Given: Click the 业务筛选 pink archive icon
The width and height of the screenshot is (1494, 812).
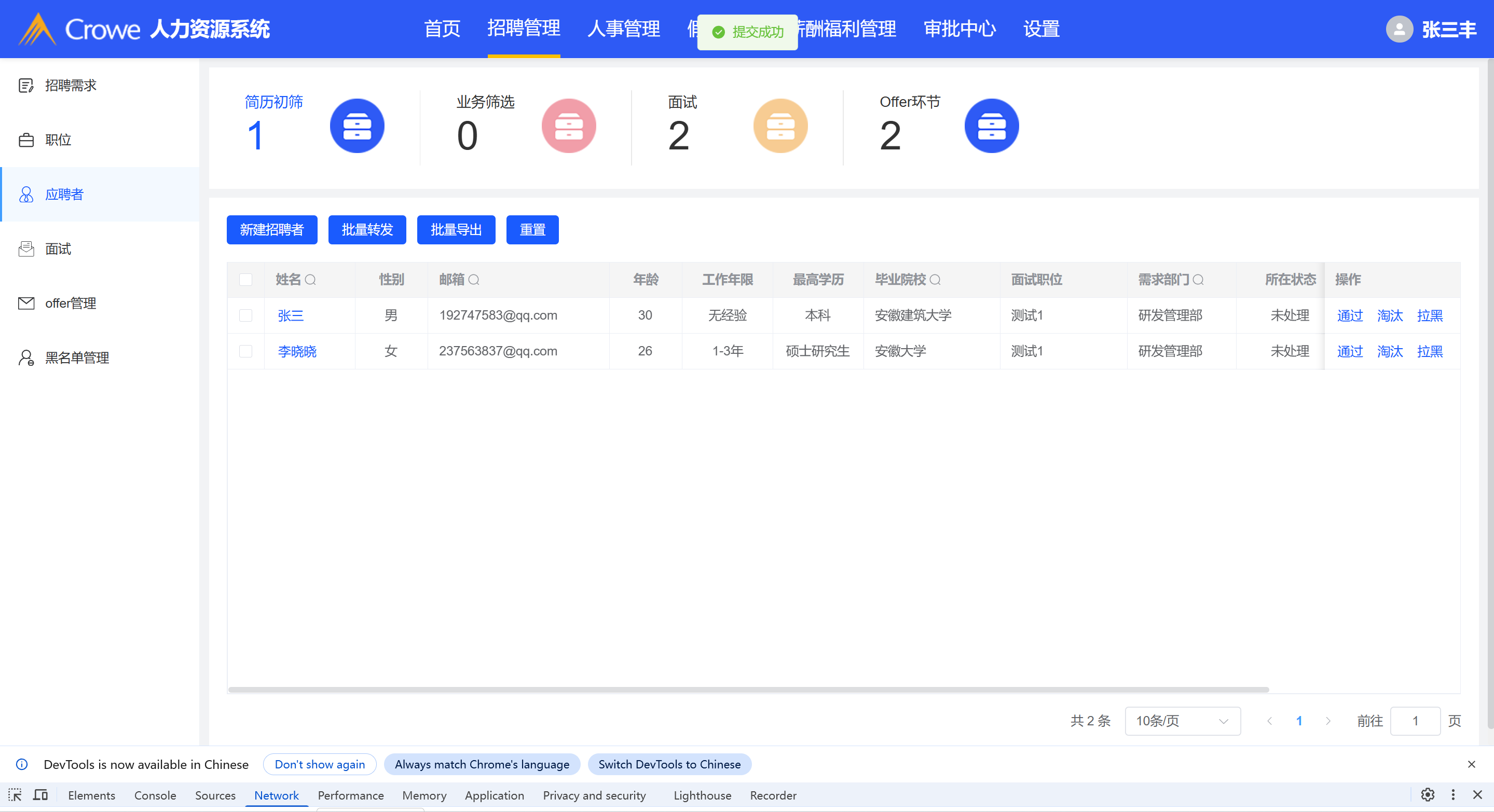Looking at the screenshot, I should [x=568, y=126].
